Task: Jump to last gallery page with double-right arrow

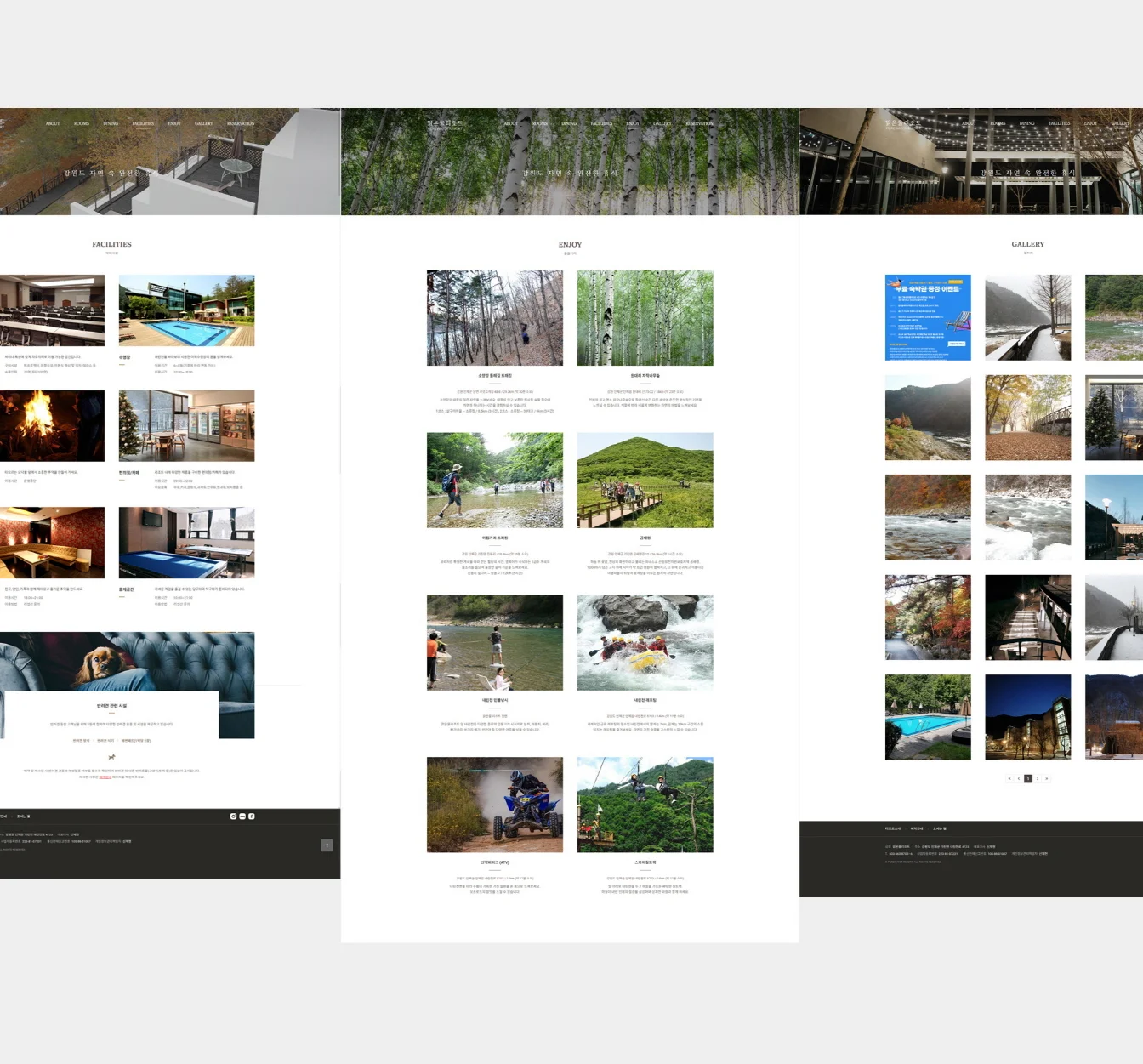Action: pos(1047,778)
